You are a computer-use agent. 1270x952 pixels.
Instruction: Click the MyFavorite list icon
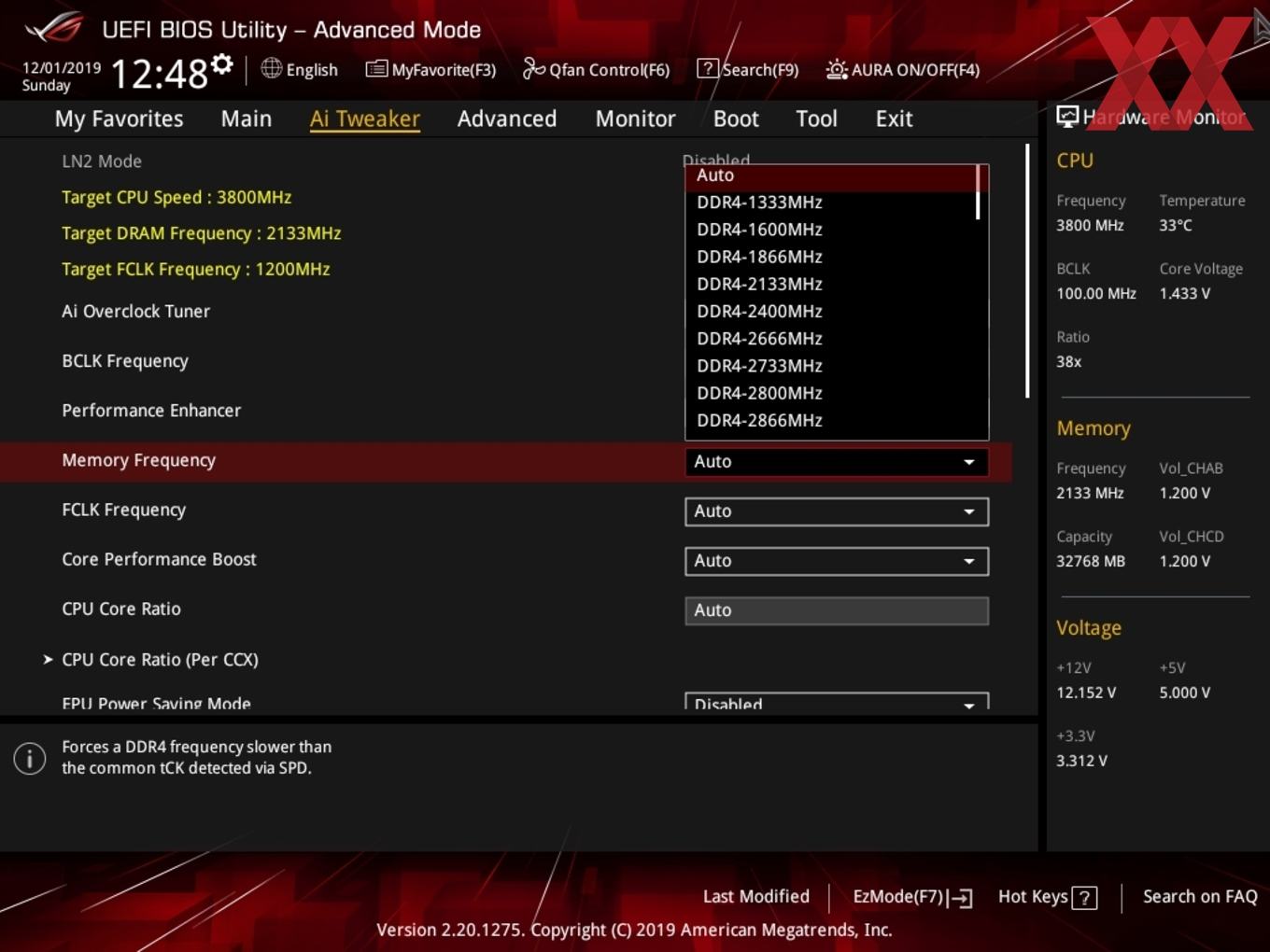click(x=376, y=69)
